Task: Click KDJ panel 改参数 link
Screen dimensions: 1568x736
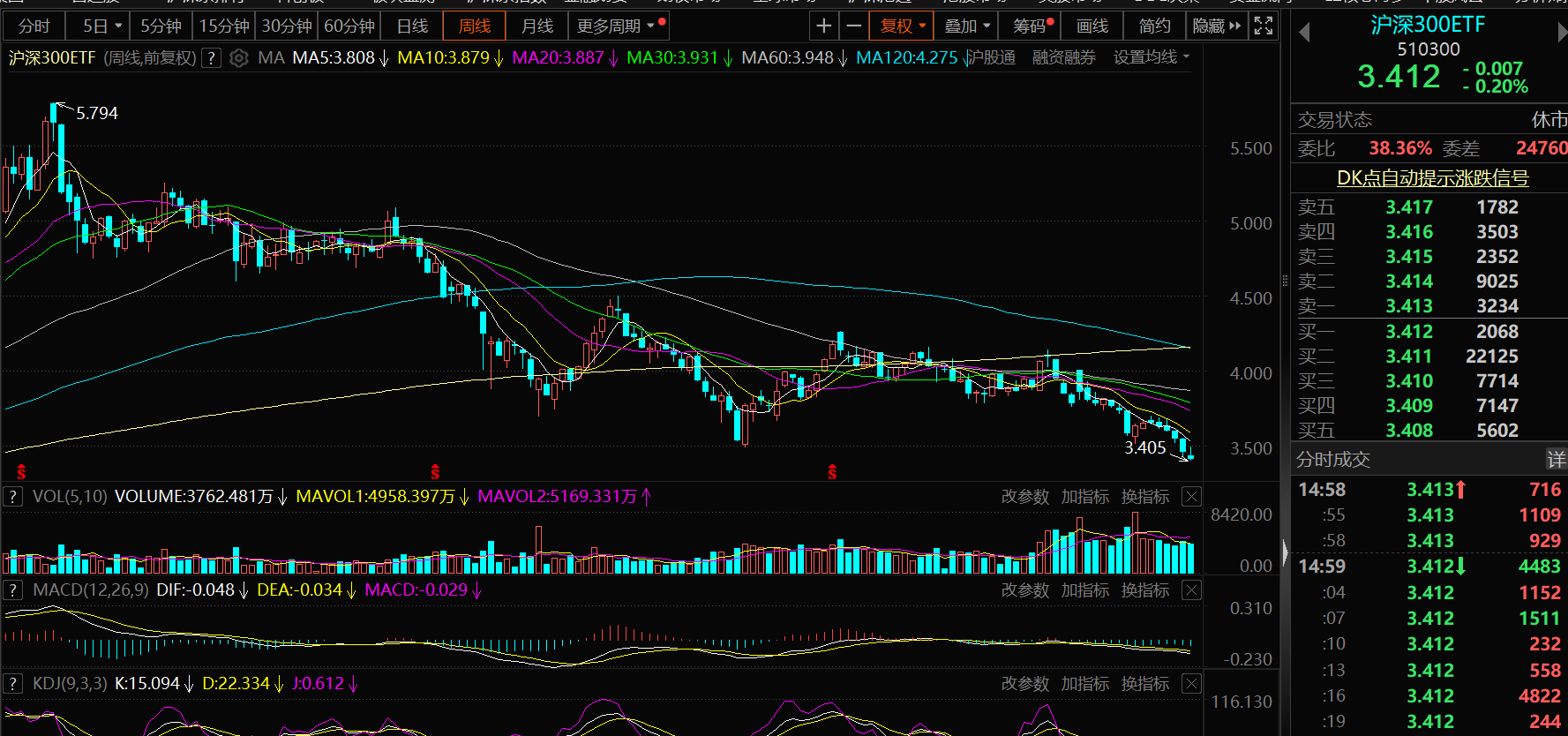Action: tap(1025, 683)
